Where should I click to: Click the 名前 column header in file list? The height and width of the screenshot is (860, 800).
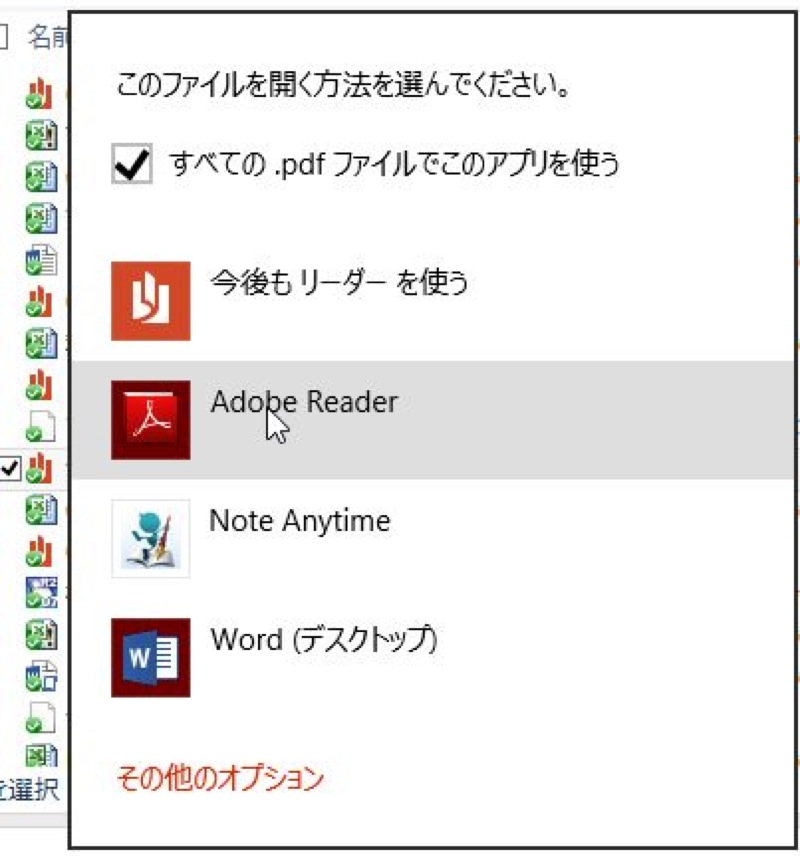point(48,37)
